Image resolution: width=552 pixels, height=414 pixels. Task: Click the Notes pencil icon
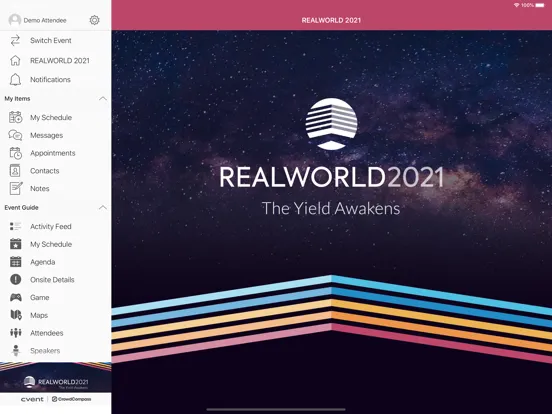click(16, 188)
